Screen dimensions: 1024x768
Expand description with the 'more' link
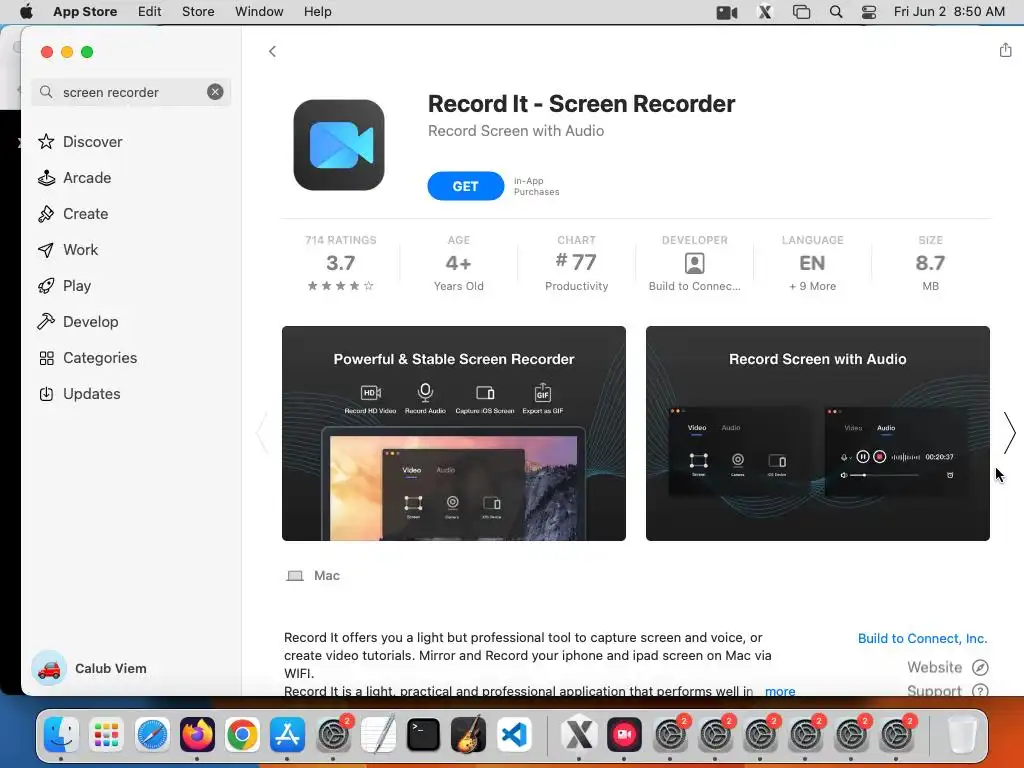[x=780, y=691]
